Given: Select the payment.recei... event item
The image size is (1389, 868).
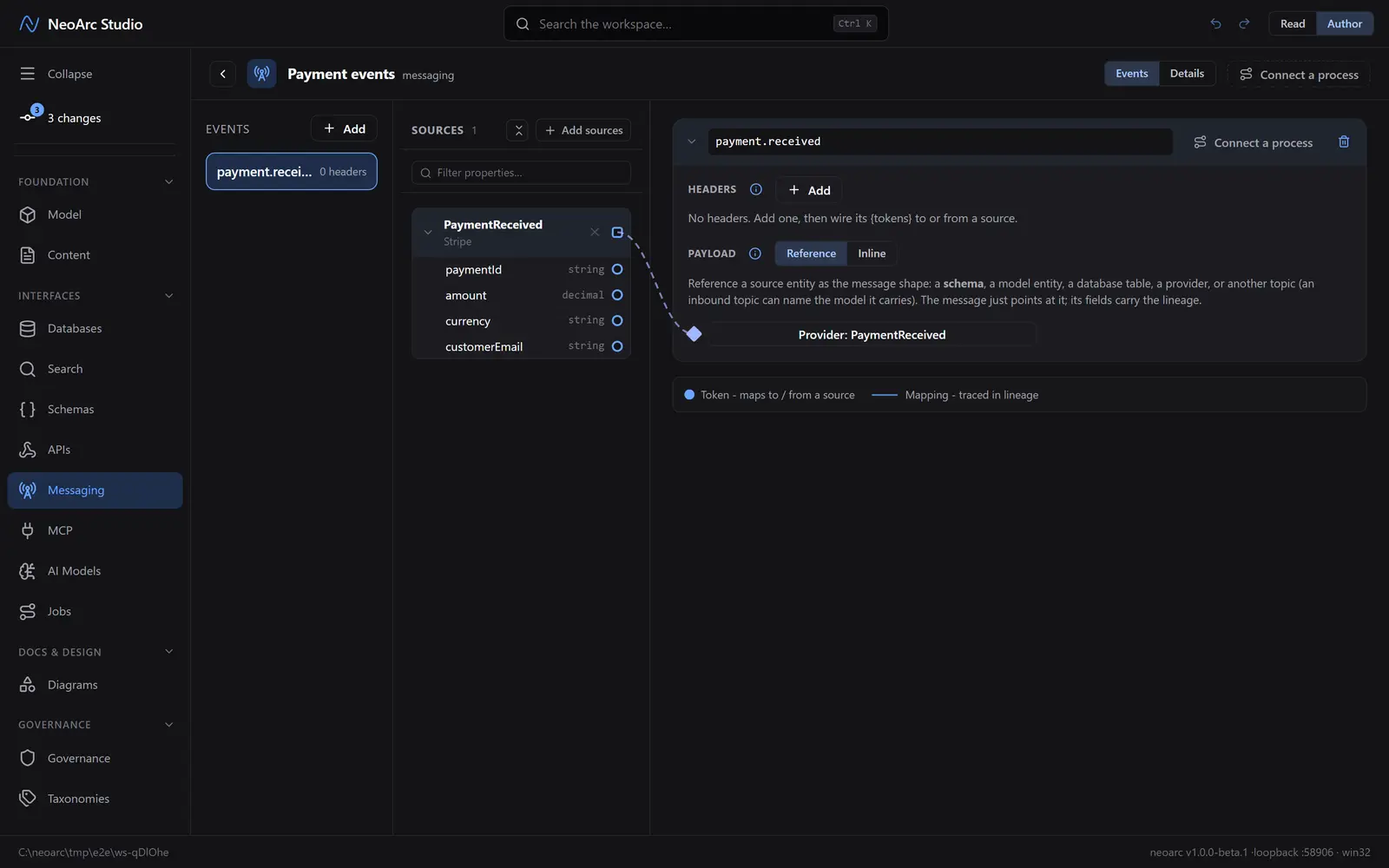Looking at the screenshot, I should (292, 172).
